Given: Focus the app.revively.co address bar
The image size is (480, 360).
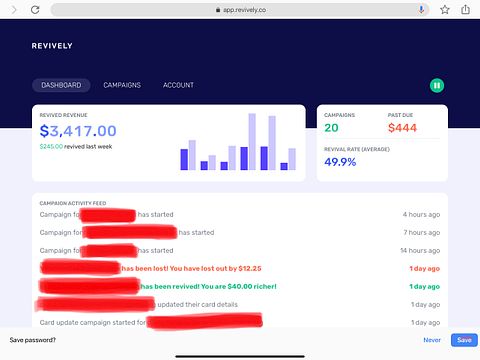Looking at the screenshot, I should click(240, 10).
